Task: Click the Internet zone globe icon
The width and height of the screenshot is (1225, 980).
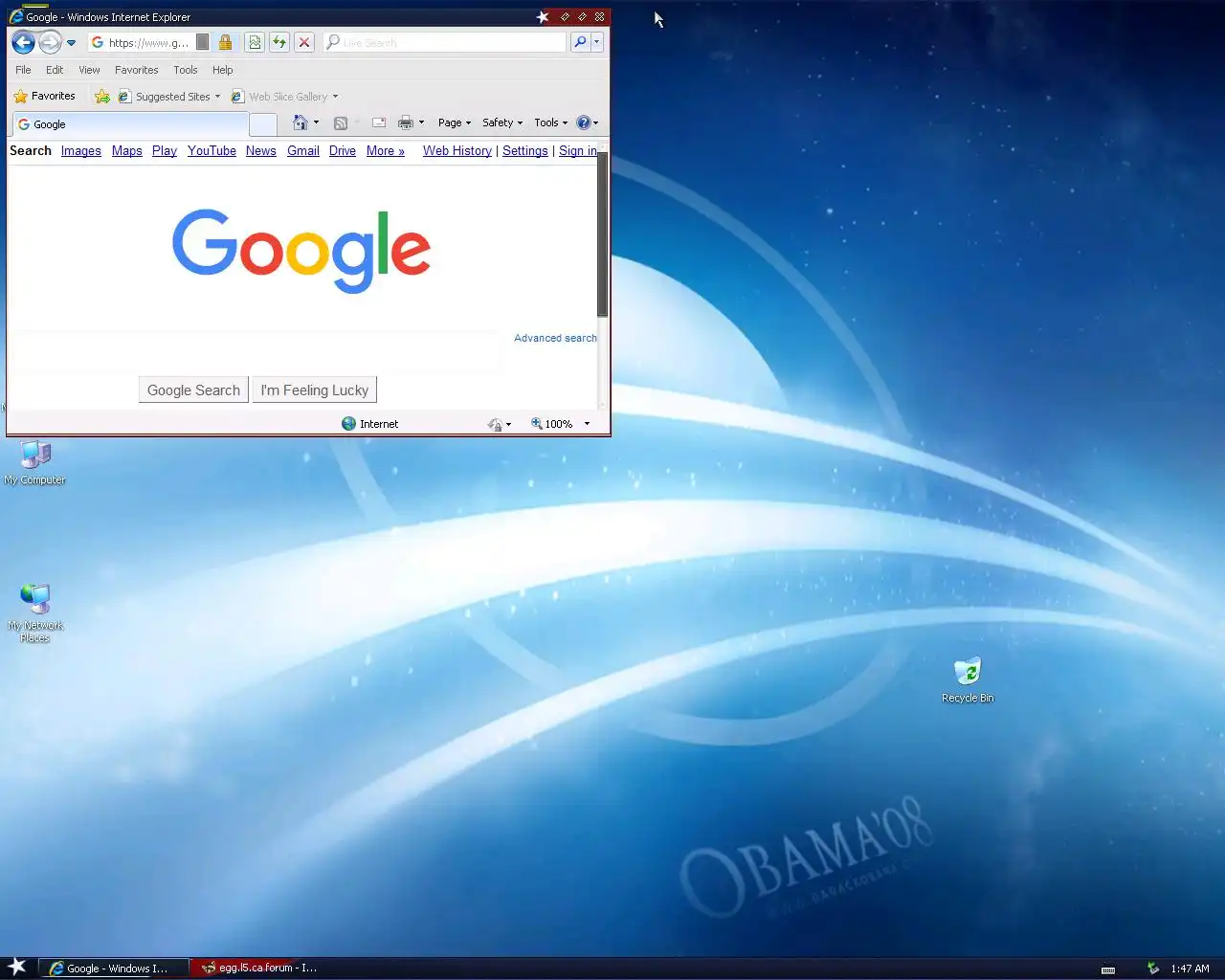Action: pyautogui.click(x=348, y=424)
